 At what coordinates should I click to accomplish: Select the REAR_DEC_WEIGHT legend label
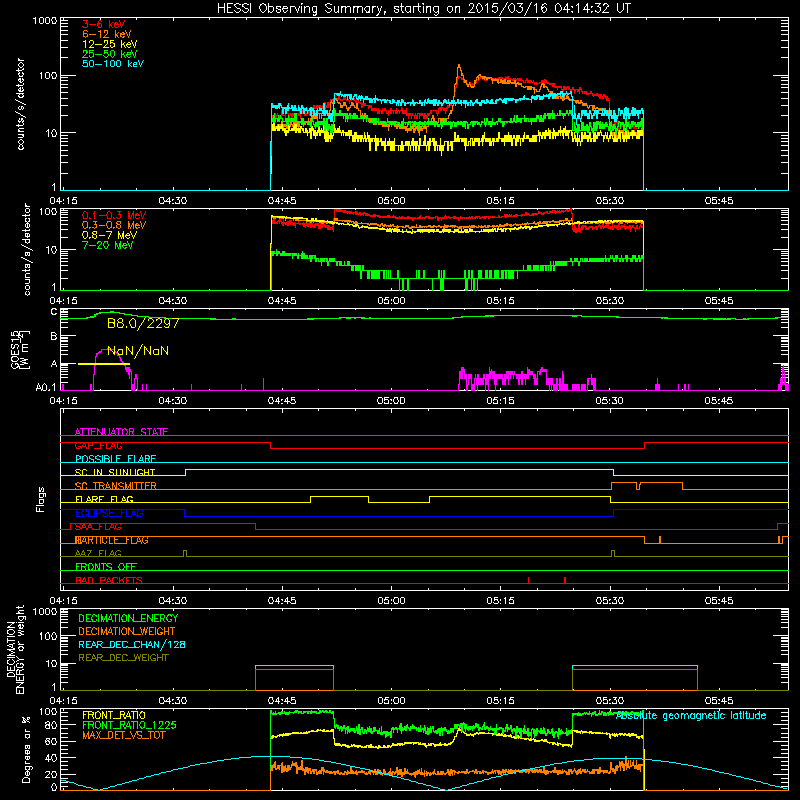pyautogui.click(x=123, y=658)
